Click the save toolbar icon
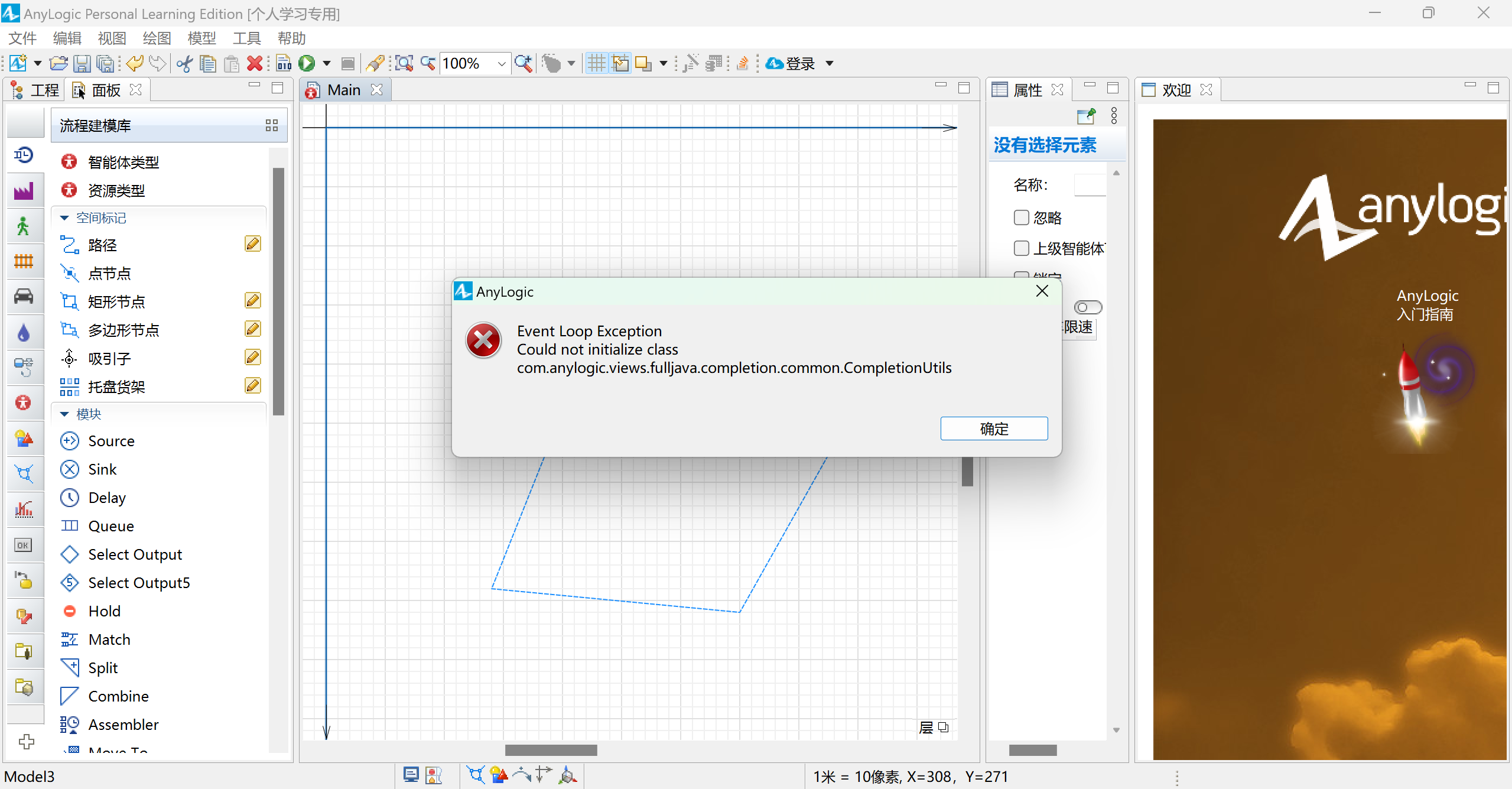Image resolution: width=1512 pixels, height=789 pixels. point(82,63)
